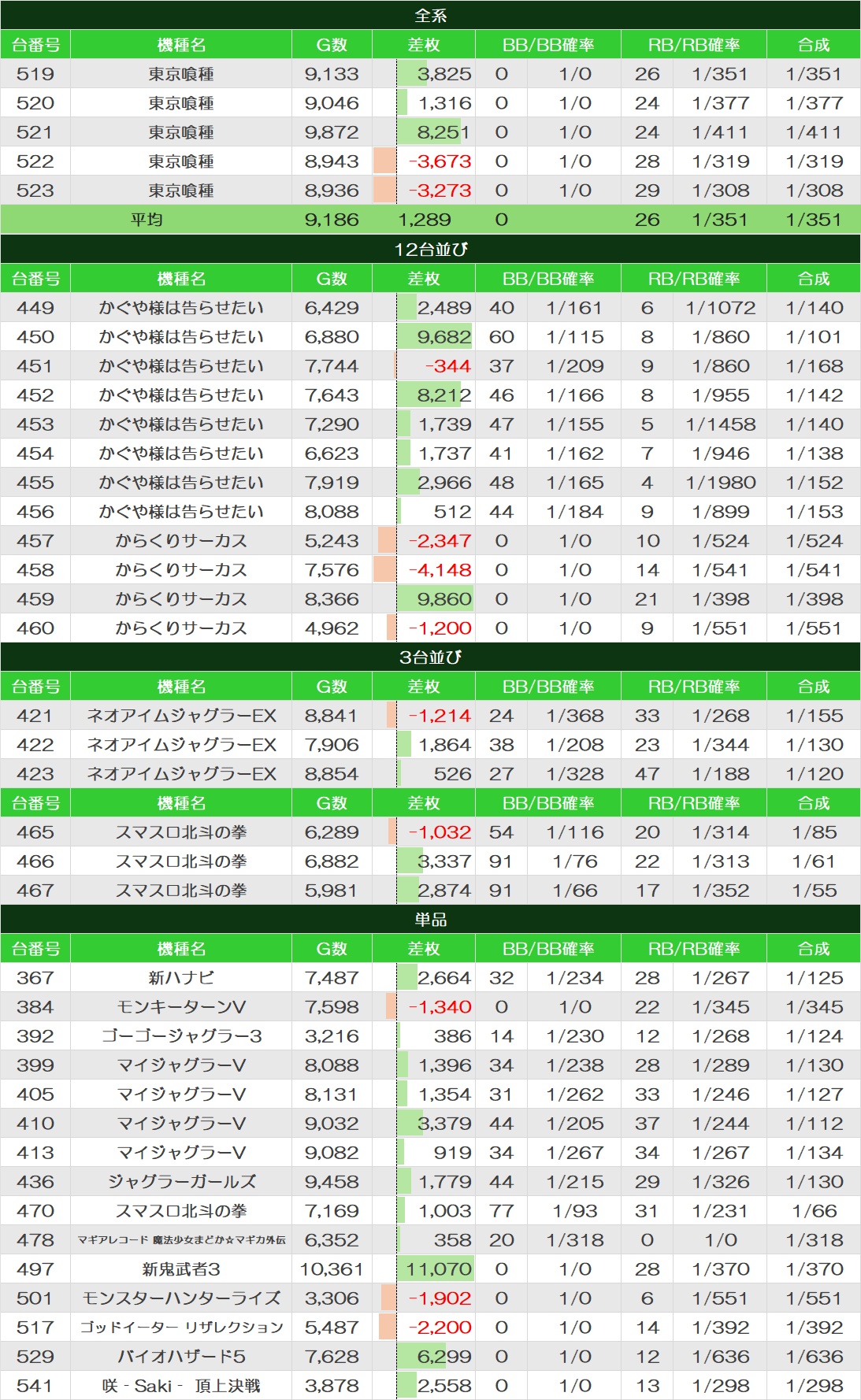The height and width of the screenshot is (1400, 861).
Task: Click the average G数 value 9,186
Action: pyautogui.click(x=332, y=220)
